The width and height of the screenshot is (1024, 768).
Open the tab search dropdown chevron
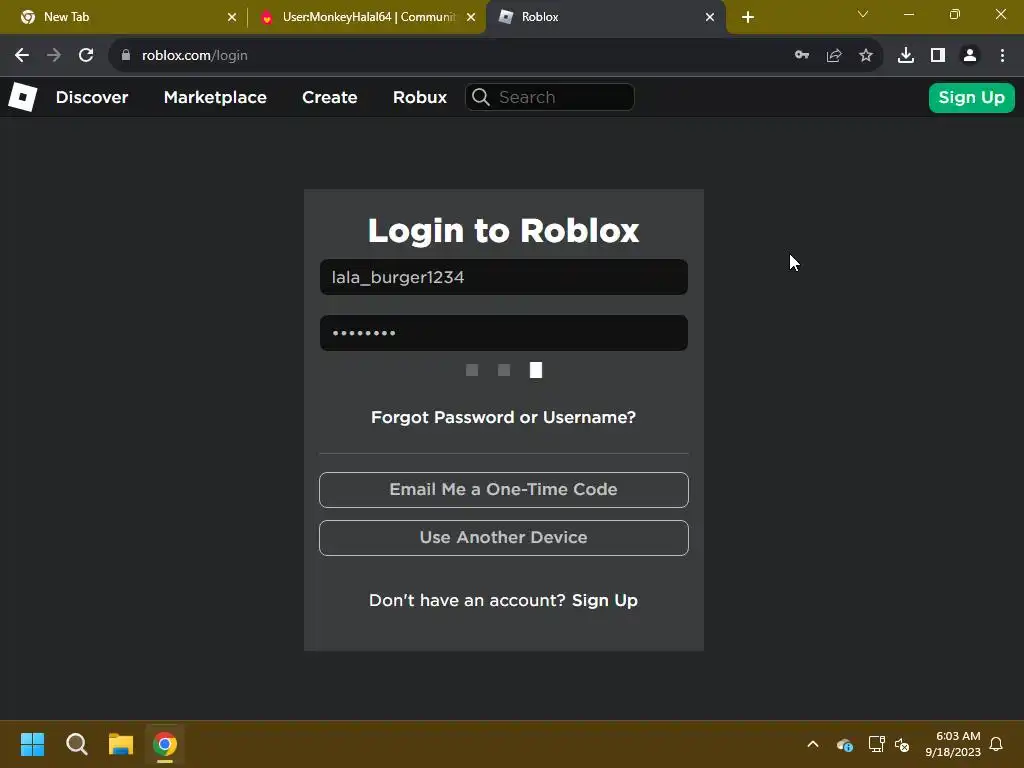click(x=863, y=14)
